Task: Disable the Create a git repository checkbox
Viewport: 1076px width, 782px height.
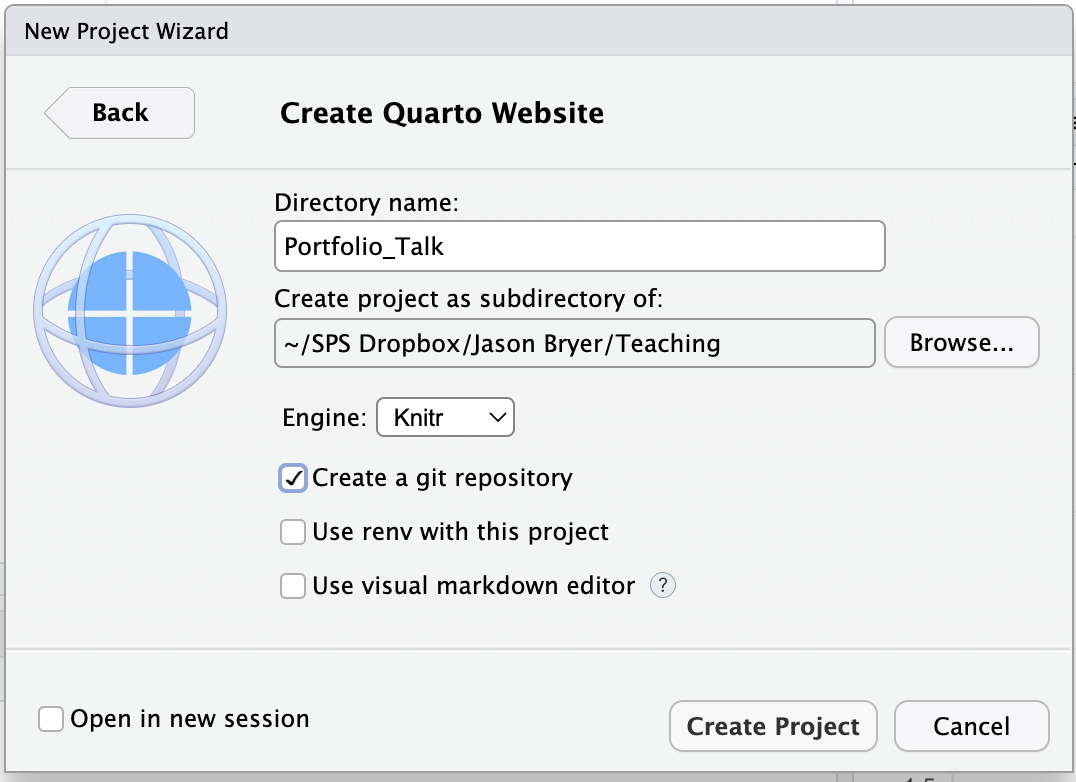Action: point(293,478)
